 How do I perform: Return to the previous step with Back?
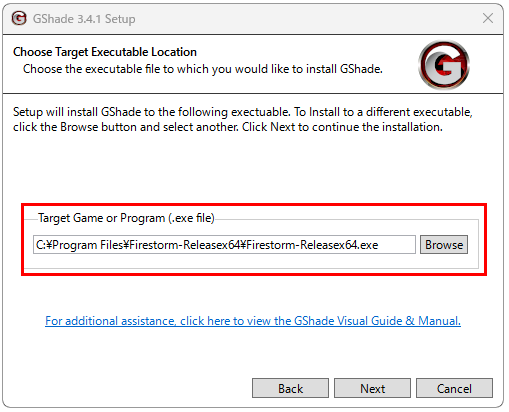(x=290, y=388)
